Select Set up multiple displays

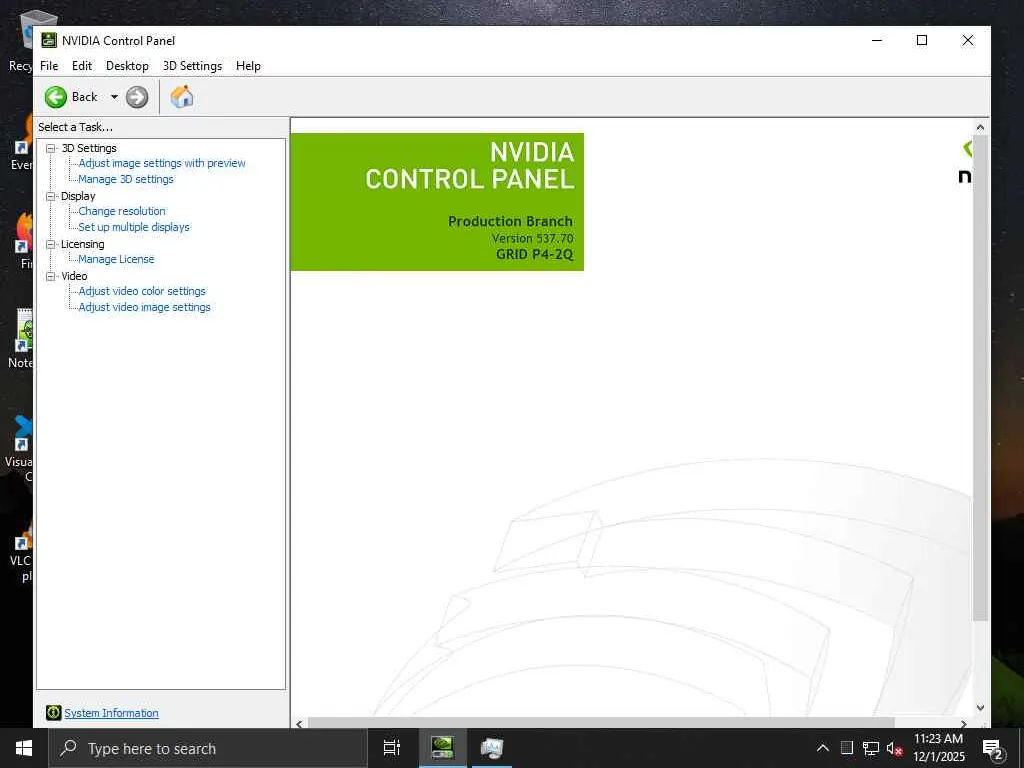[134, 227]
